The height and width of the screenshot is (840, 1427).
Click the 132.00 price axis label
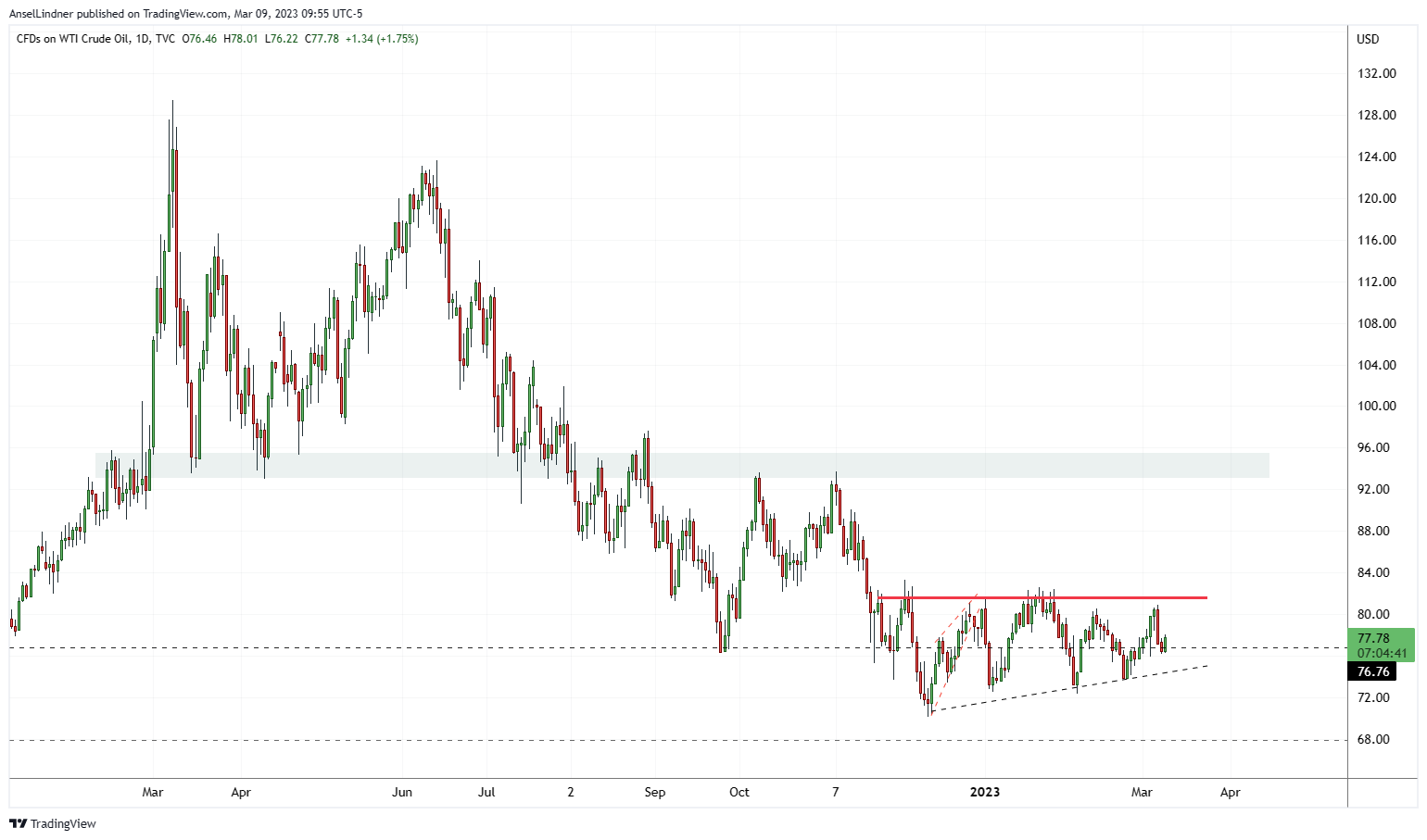1376,73
